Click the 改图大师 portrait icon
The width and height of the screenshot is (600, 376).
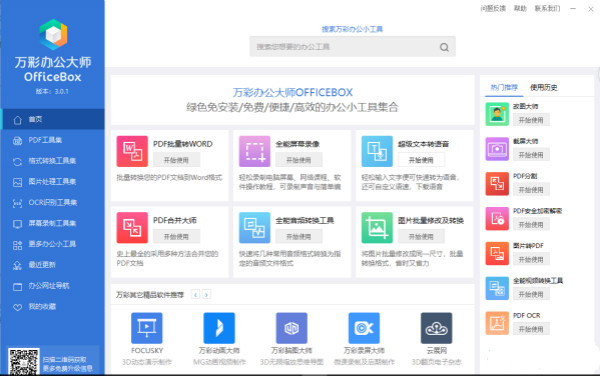tap(497, 114)
